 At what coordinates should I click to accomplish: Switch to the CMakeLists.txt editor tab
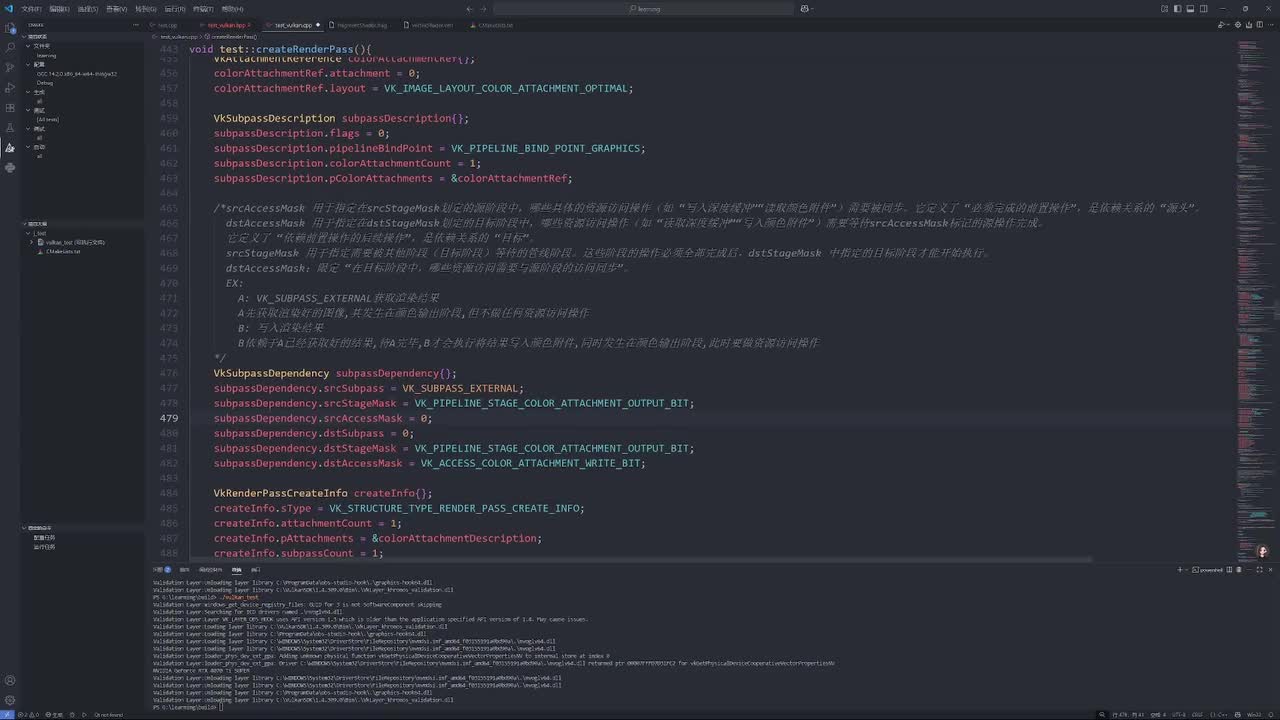tap(496, 24)
